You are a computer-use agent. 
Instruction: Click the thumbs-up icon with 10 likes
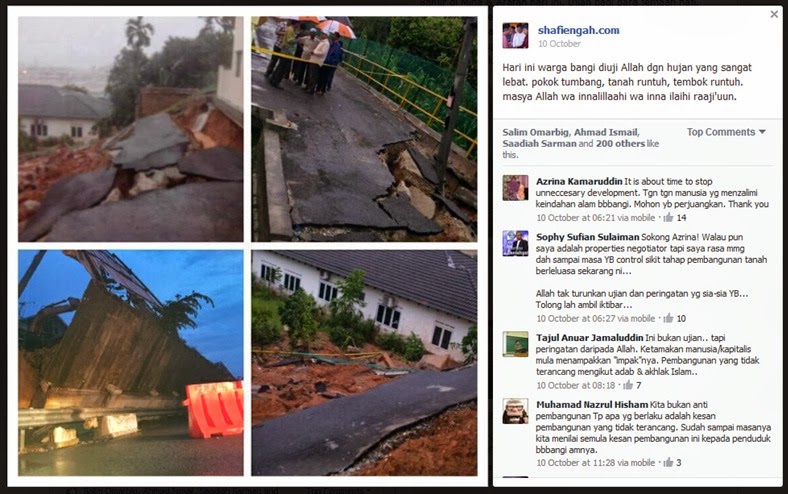point(668,318)
